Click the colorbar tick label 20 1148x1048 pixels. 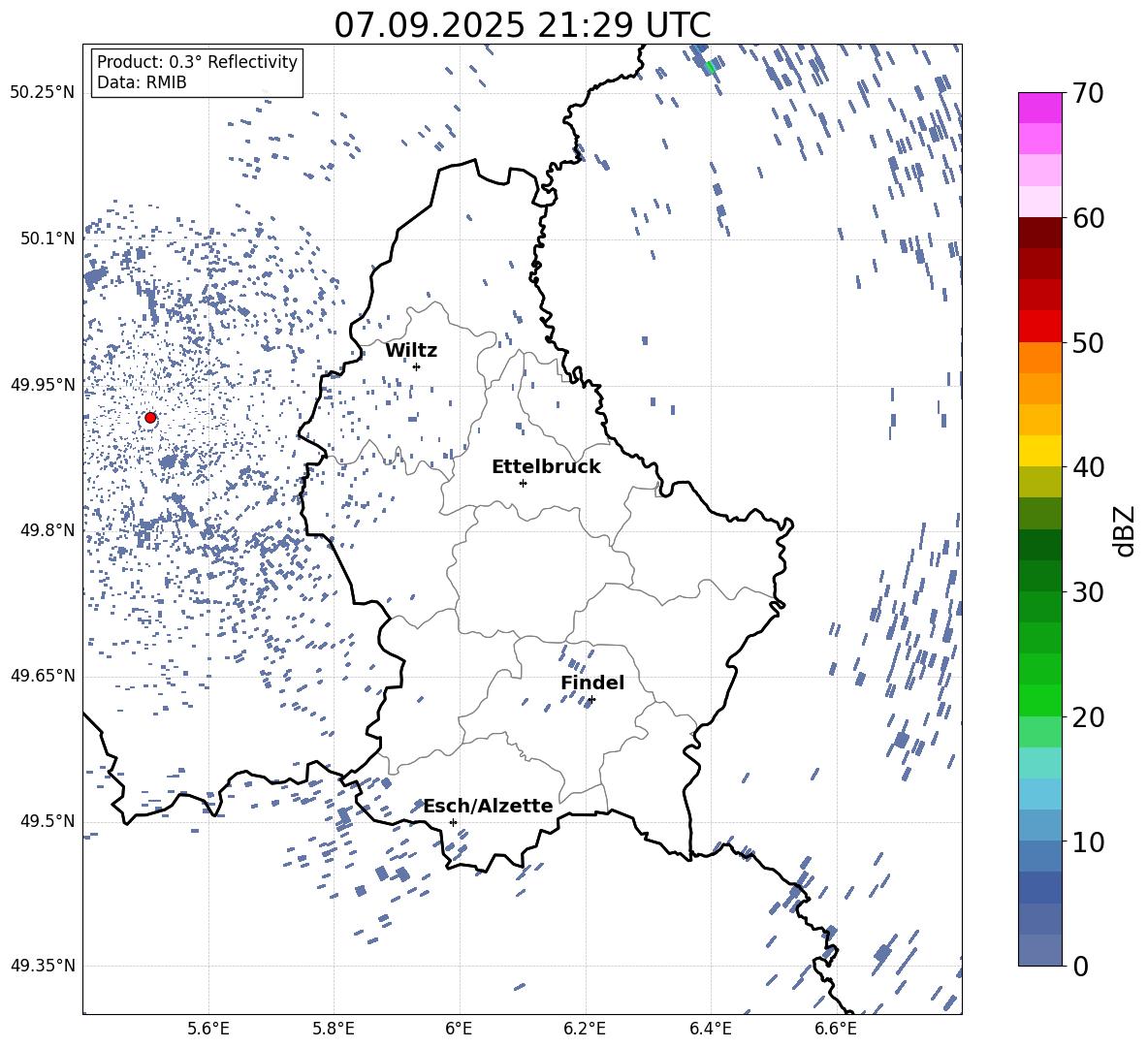pos(1088,716)
